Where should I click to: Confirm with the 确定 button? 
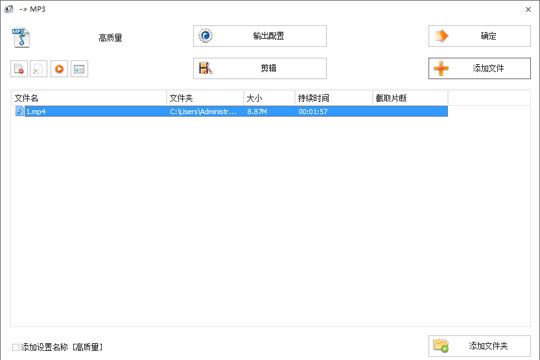pos(479,36)
